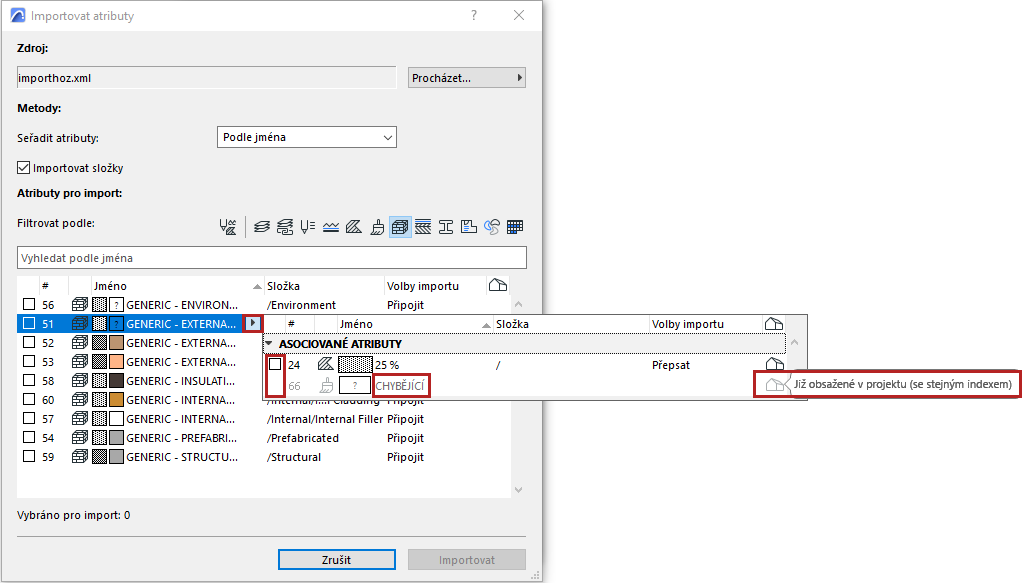Collapse the ASOCIOVANÉ ATRIBUTY group
Viewport: 1022px width, 583px height.
tap(269, 343)
